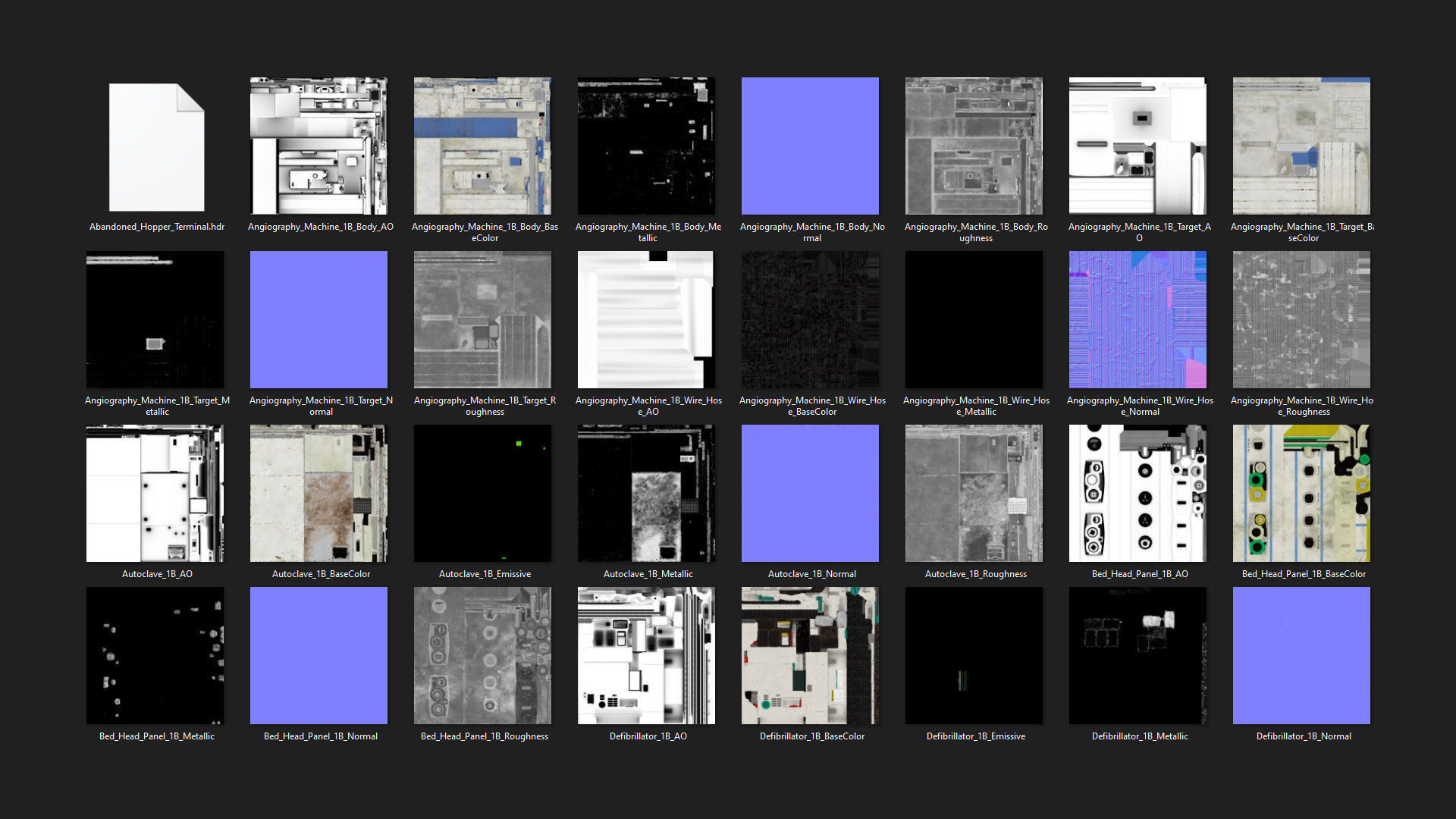This screenshot has width=1456, height=819.
Task: Click the Angiography_Machine_1B_Body_Metallic thumbnail
Action: (x=646, y=146)
